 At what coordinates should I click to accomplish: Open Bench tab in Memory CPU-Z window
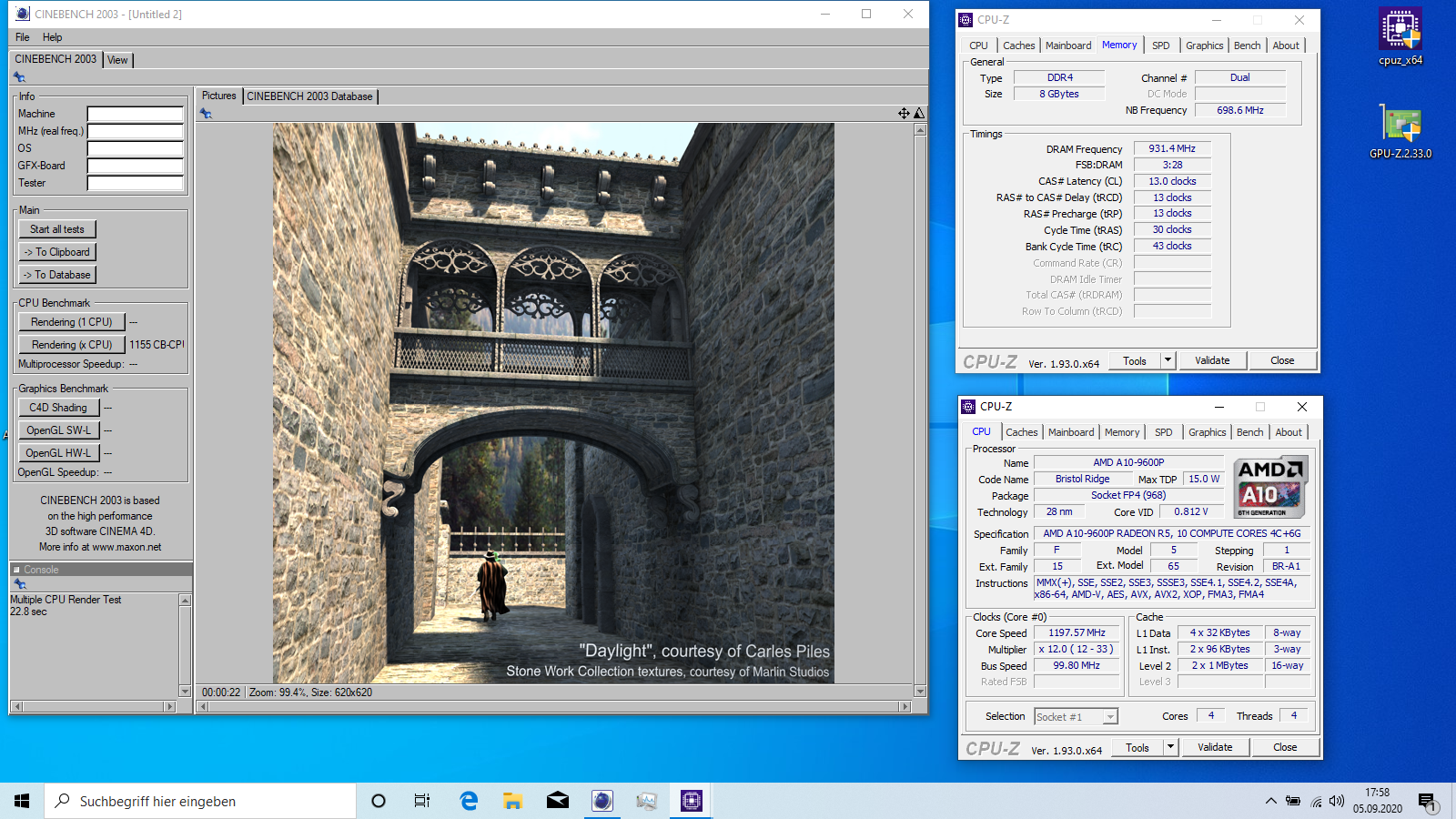(x=1248, y=45)
